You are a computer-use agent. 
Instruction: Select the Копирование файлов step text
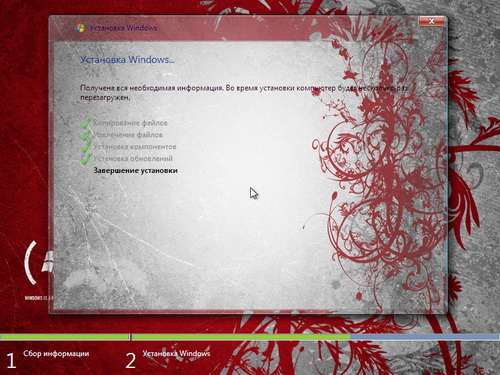click(x=130, y=123)
